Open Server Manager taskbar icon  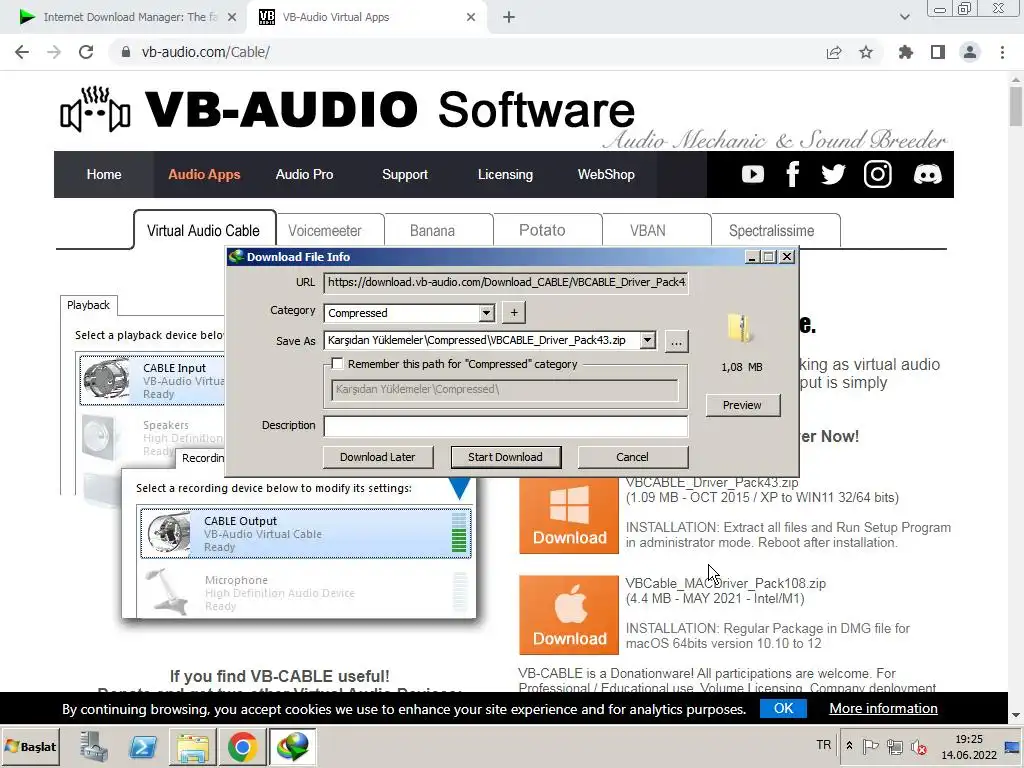pos(94,746)
